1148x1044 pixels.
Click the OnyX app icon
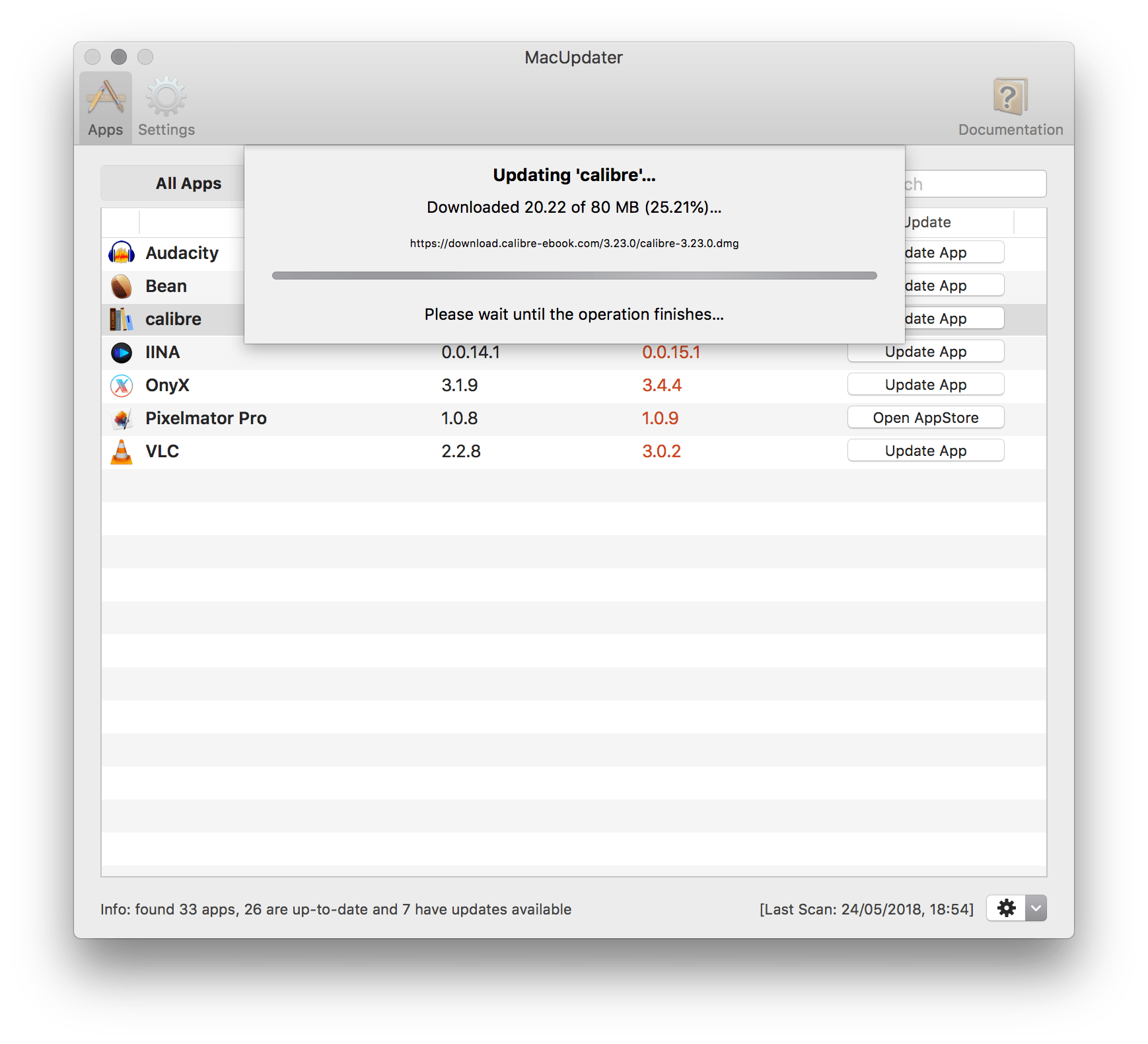tap(123, 385)
